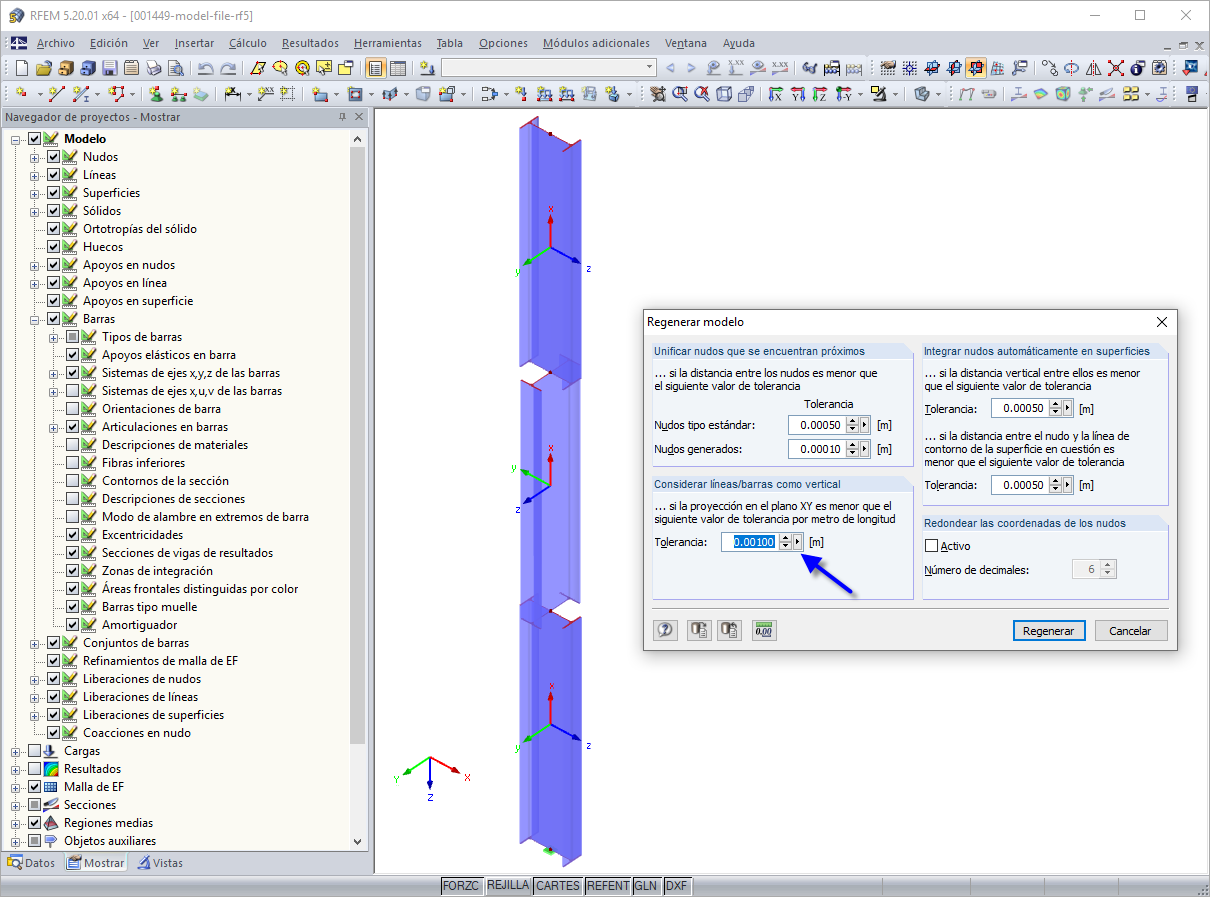This screenshot has height=897, width=1210.
Task: Open the Herramientas menu
Action: [x=387, y=43]
